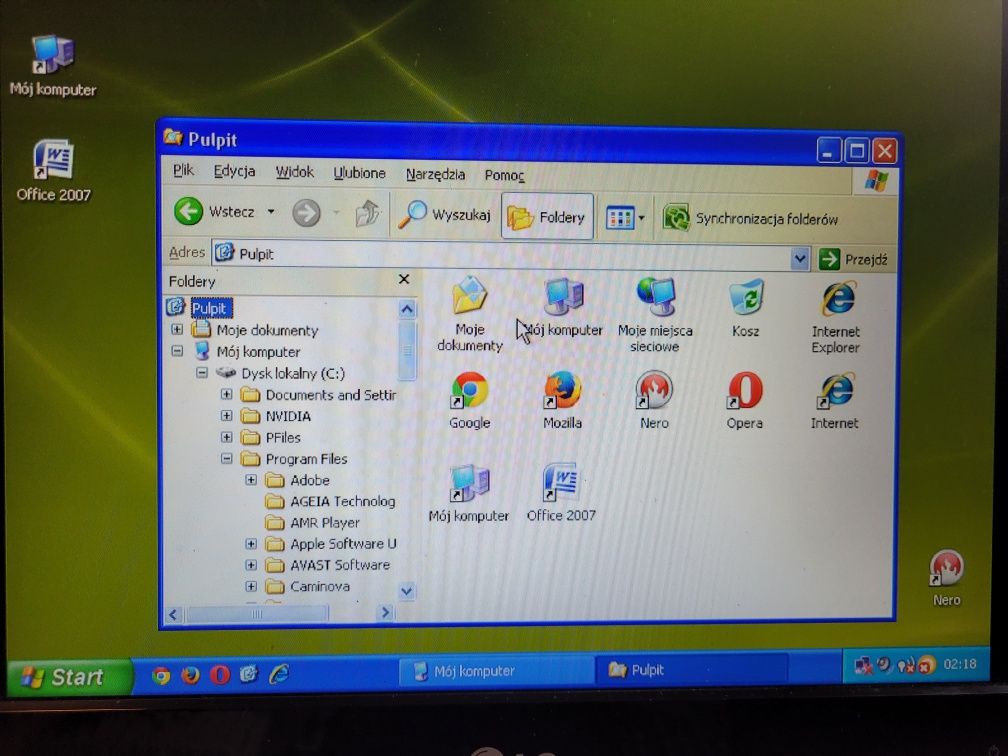The image size is (1008, 756).
Task: Select Nero icon on desktop
Action: pos(946,578)
